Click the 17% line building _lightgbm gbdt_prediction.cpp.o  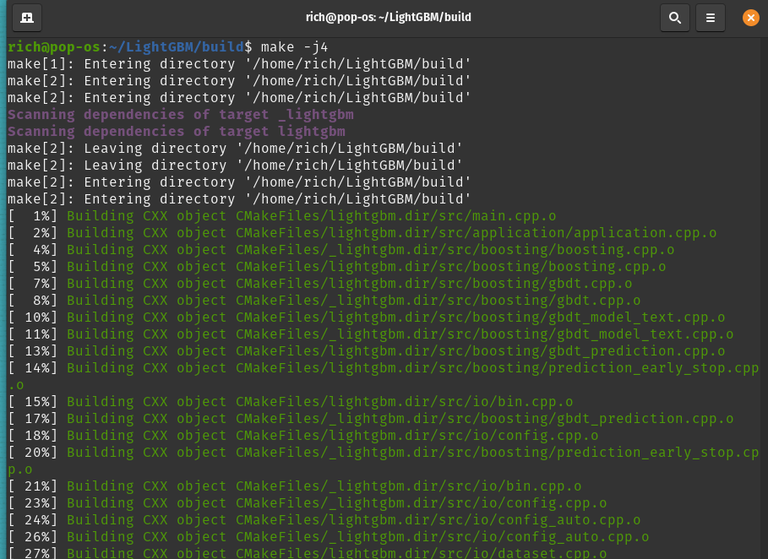click(x=370, y=419)
